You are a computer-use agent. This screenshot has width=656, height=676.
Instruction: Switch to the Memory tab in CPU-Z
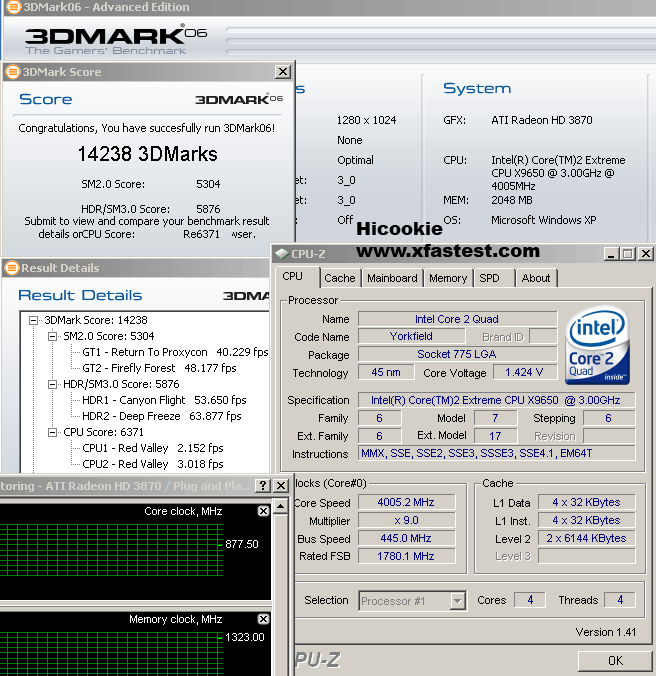447,278
